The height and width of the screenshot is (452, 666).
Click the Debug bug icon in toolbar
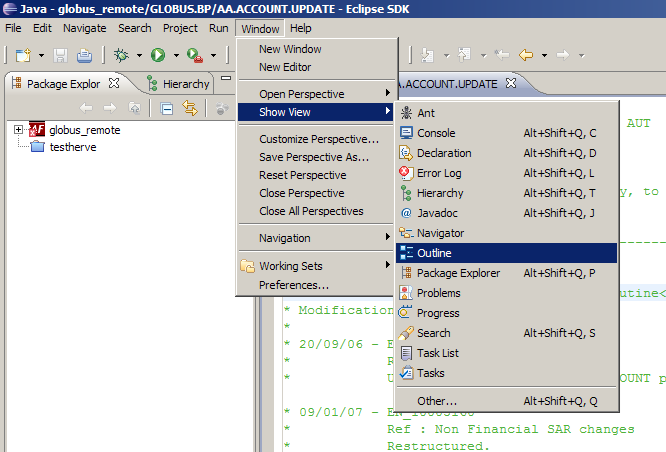[x=122, y=55]
